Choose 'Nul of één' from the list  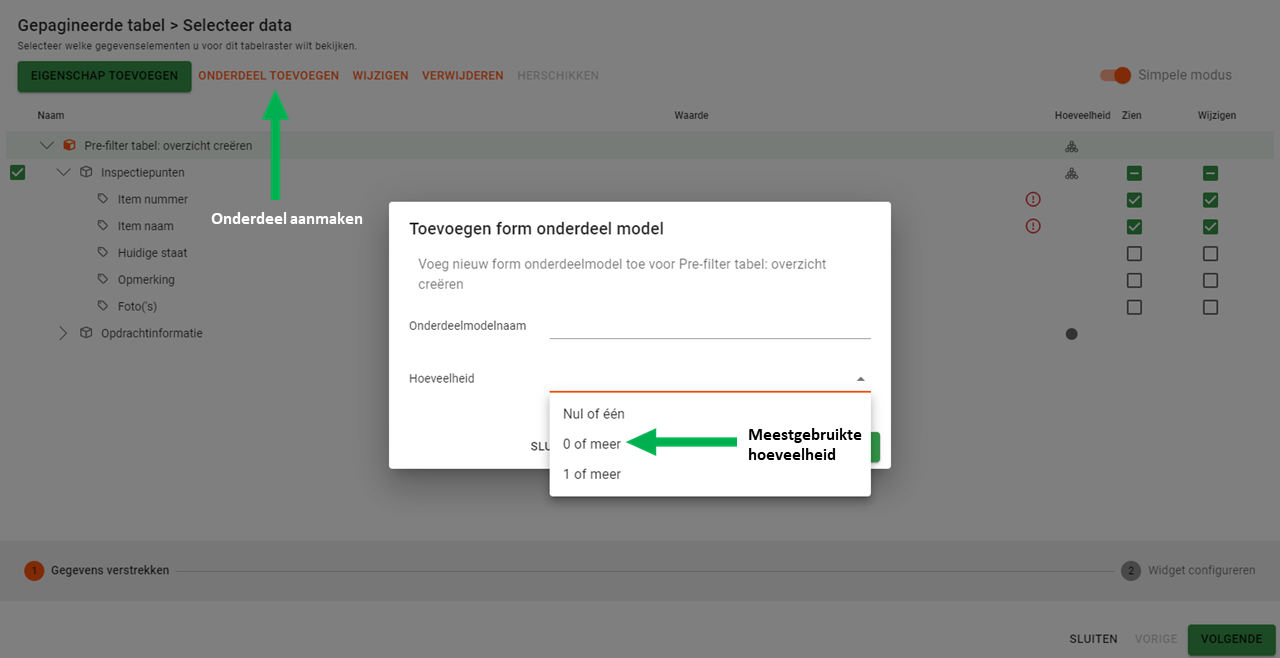tap(593, 414)
